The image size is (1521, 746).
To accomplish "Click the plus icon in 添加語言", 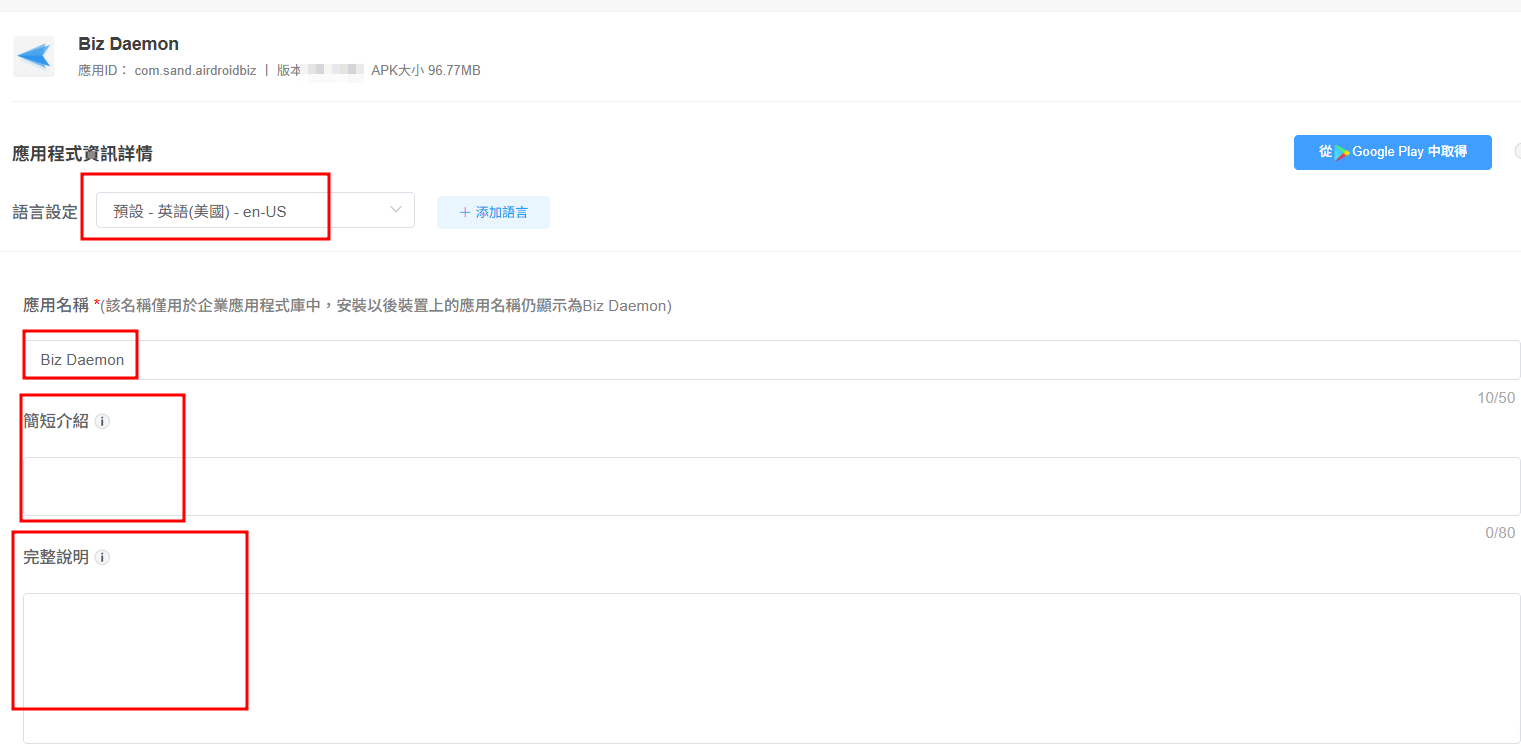I will 464,212.
